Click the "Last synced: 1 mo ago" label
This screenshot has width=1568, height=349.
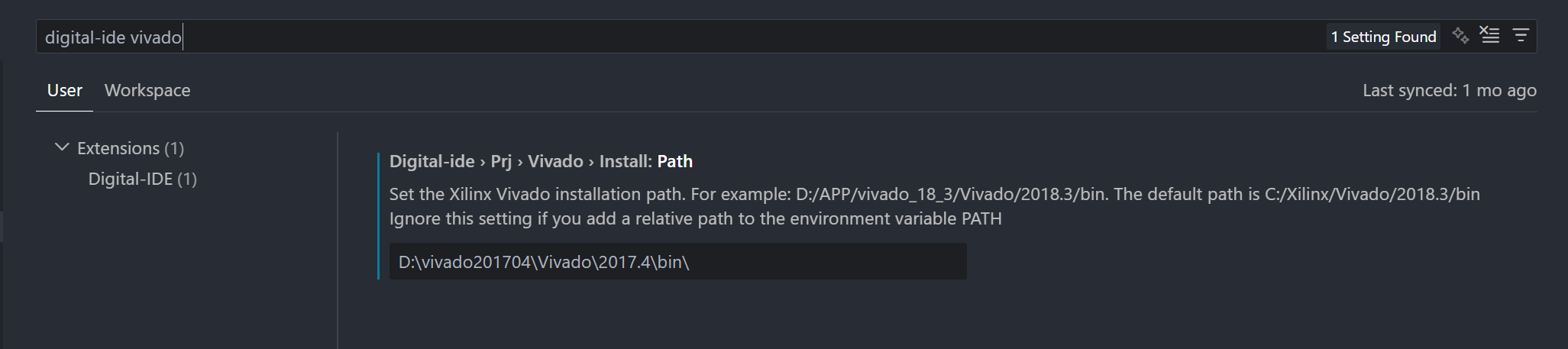point(1449,91)
